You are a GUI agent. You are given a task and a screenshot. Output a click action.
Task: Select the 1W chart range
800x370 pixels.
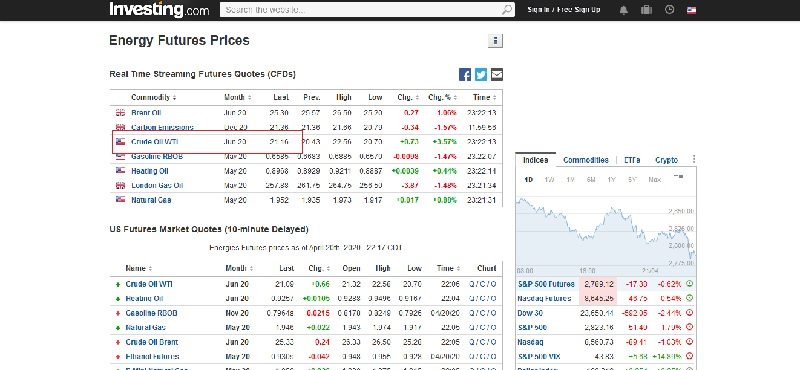point(549,180)
